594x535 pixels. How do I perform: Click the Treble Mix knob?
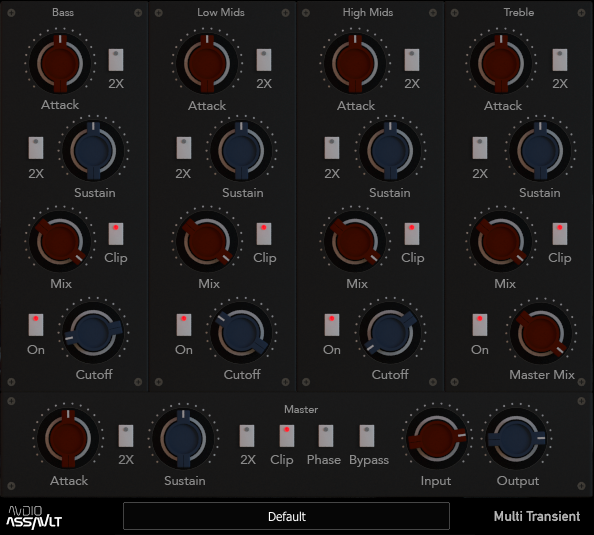click(501, 241)
